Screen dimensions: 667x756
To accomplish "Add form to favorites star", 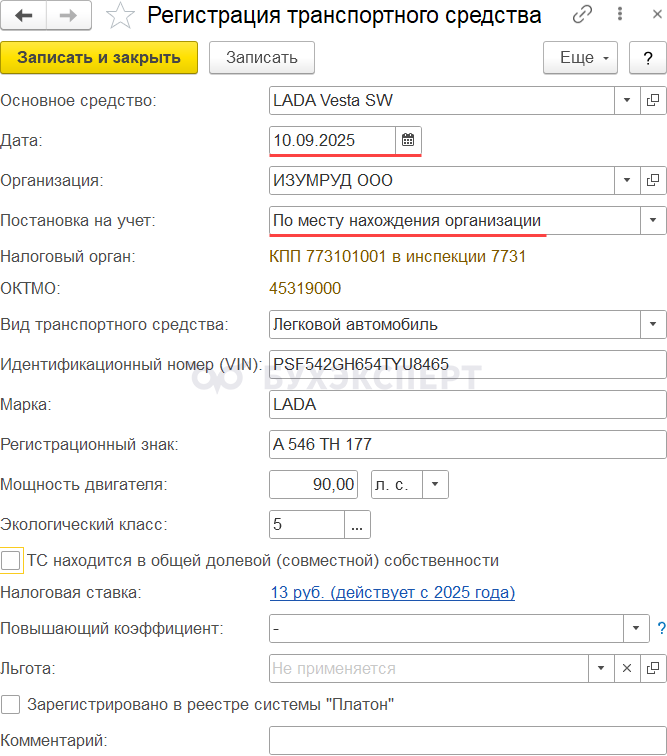I will 119,16.
